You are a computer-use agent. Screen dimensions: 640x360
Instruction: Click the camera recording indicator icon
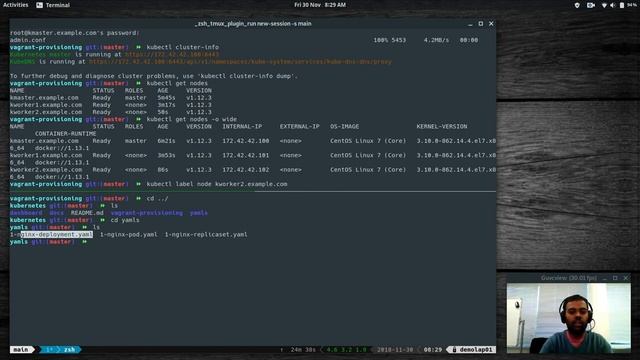click(x=591, y=5)
